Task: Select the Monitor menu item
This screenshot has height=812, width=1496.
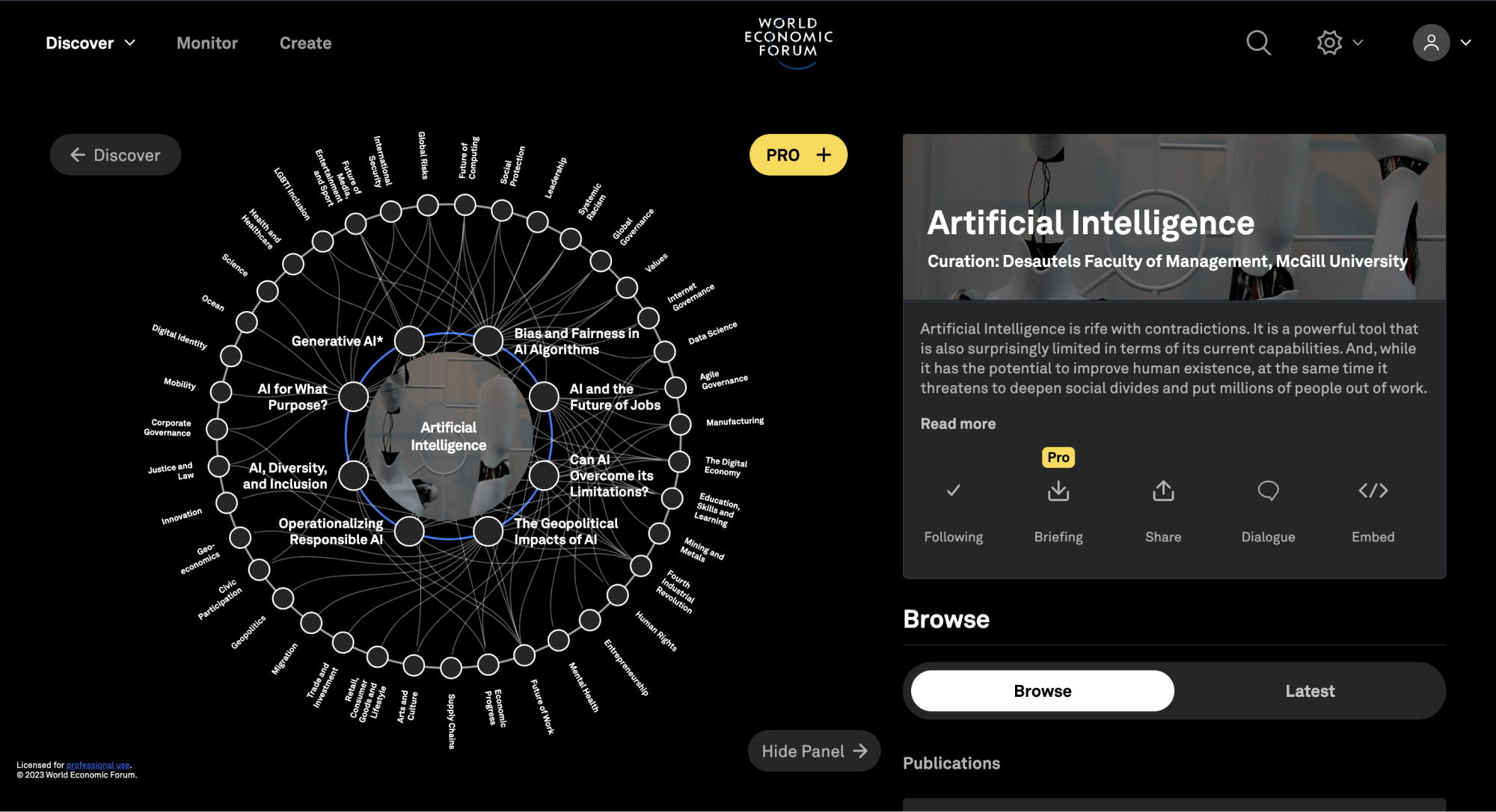Action: (x=206, y=43)
